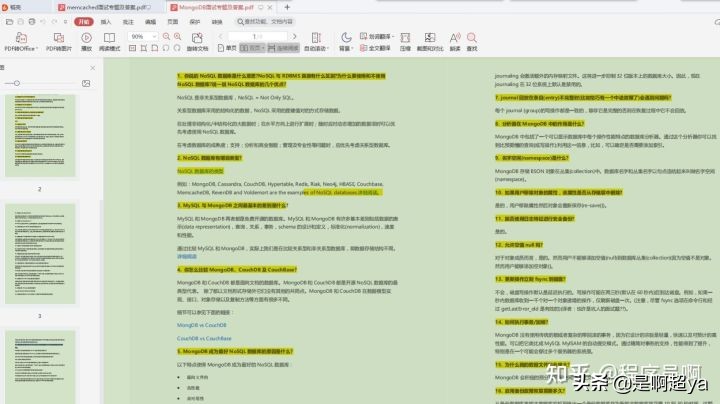This screenshot has width=720, height=404.
Task: Rotate view counterclockwise icon
Action: point(166,48)
